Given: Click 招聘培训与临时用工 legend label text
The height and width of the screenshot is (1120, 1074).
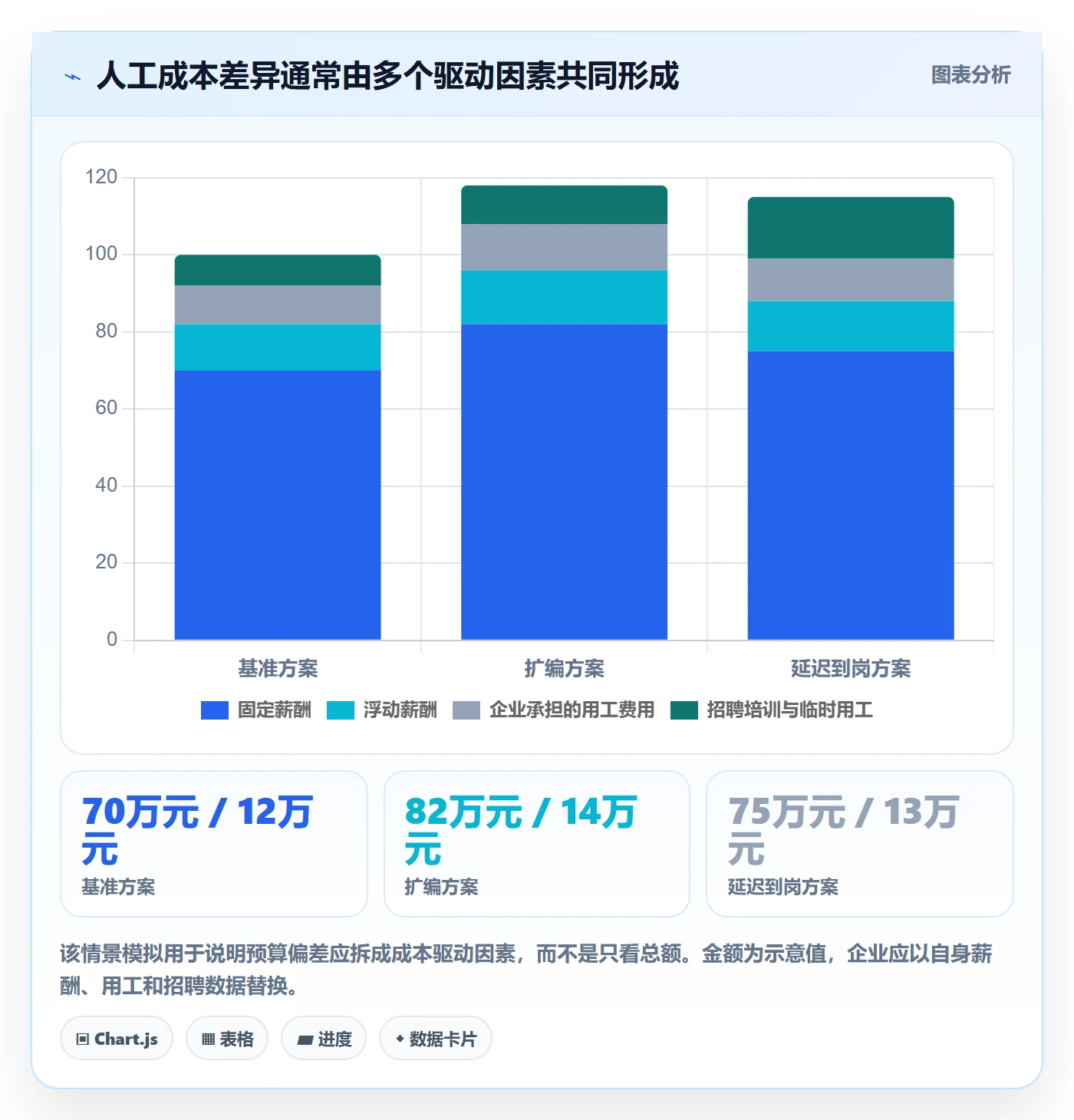Looking at the screenshot, I should [x=790, y=710].
